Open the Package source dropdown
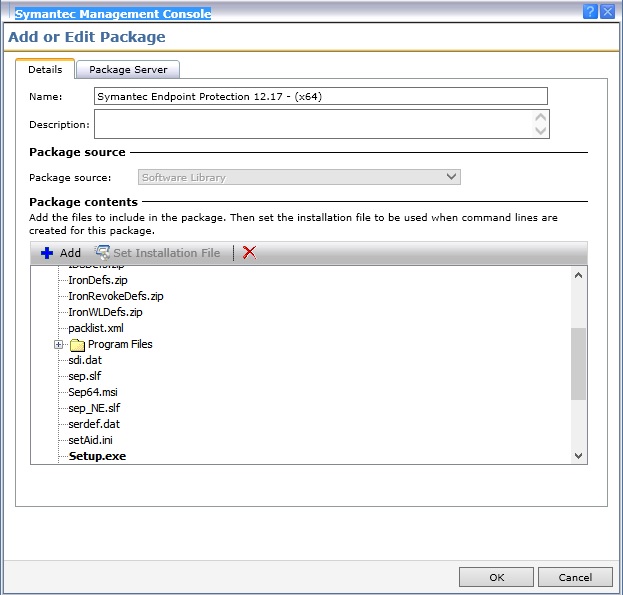Viewport: 623px width, 595px height. point(299,177)
